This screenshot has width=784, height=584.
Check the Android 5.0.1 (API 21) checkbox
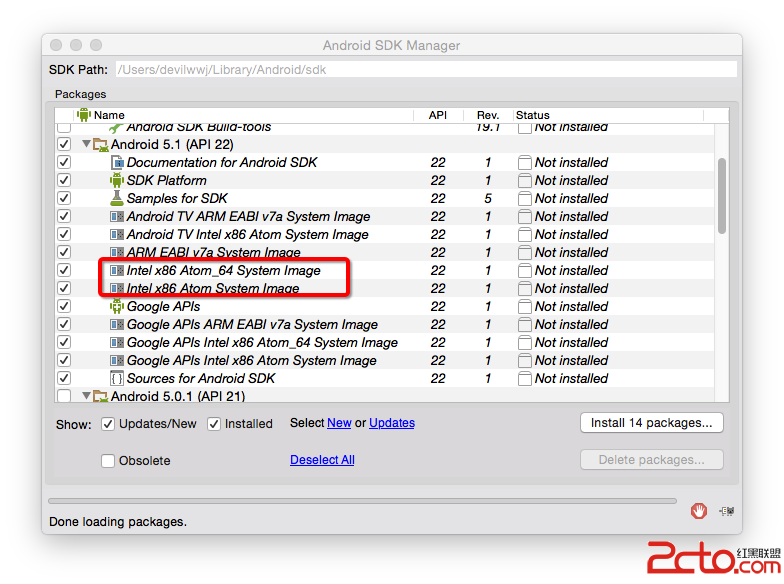tap(64, 396)
